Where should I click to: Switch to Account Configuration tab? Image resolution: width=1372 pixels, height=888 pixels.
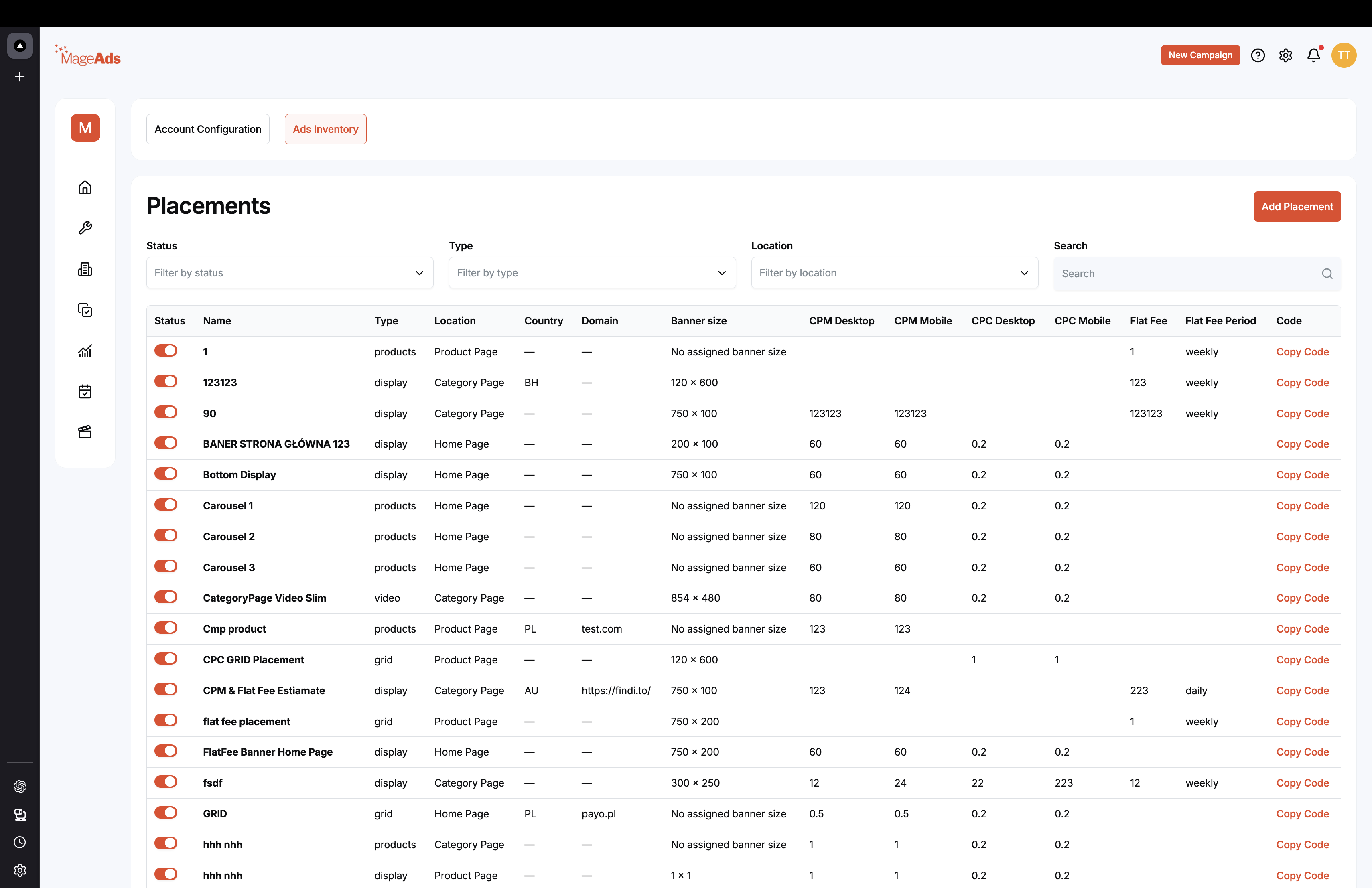[x=208, y=129]
